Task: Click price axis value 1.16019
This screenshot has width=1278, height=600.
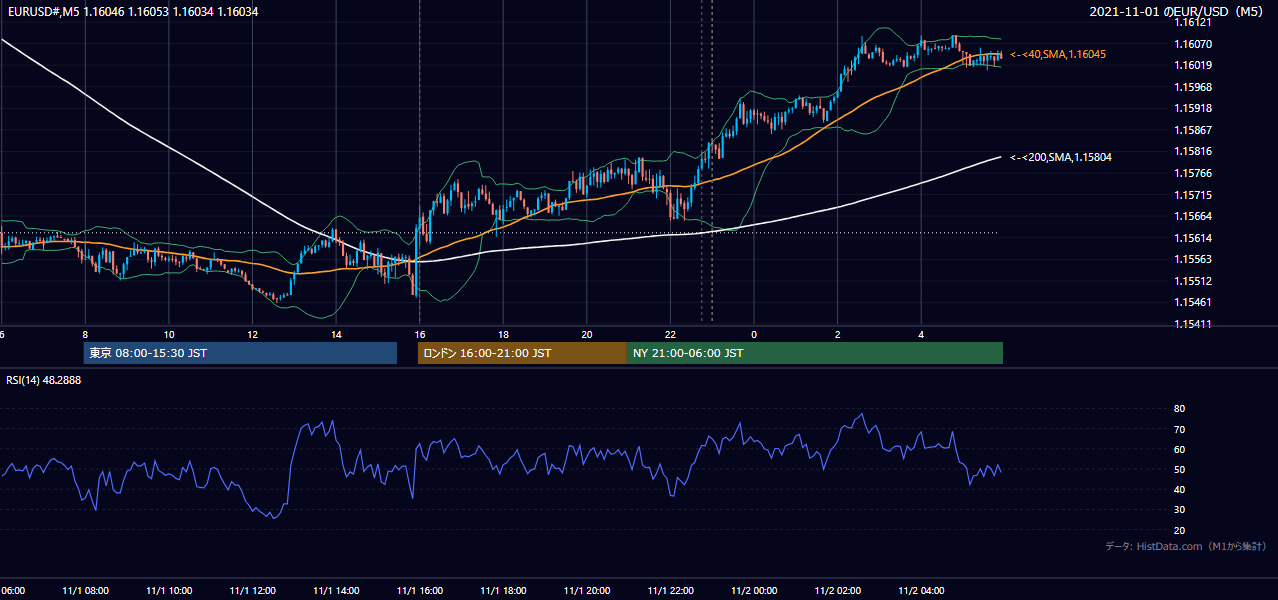Action: point(1192,65)
